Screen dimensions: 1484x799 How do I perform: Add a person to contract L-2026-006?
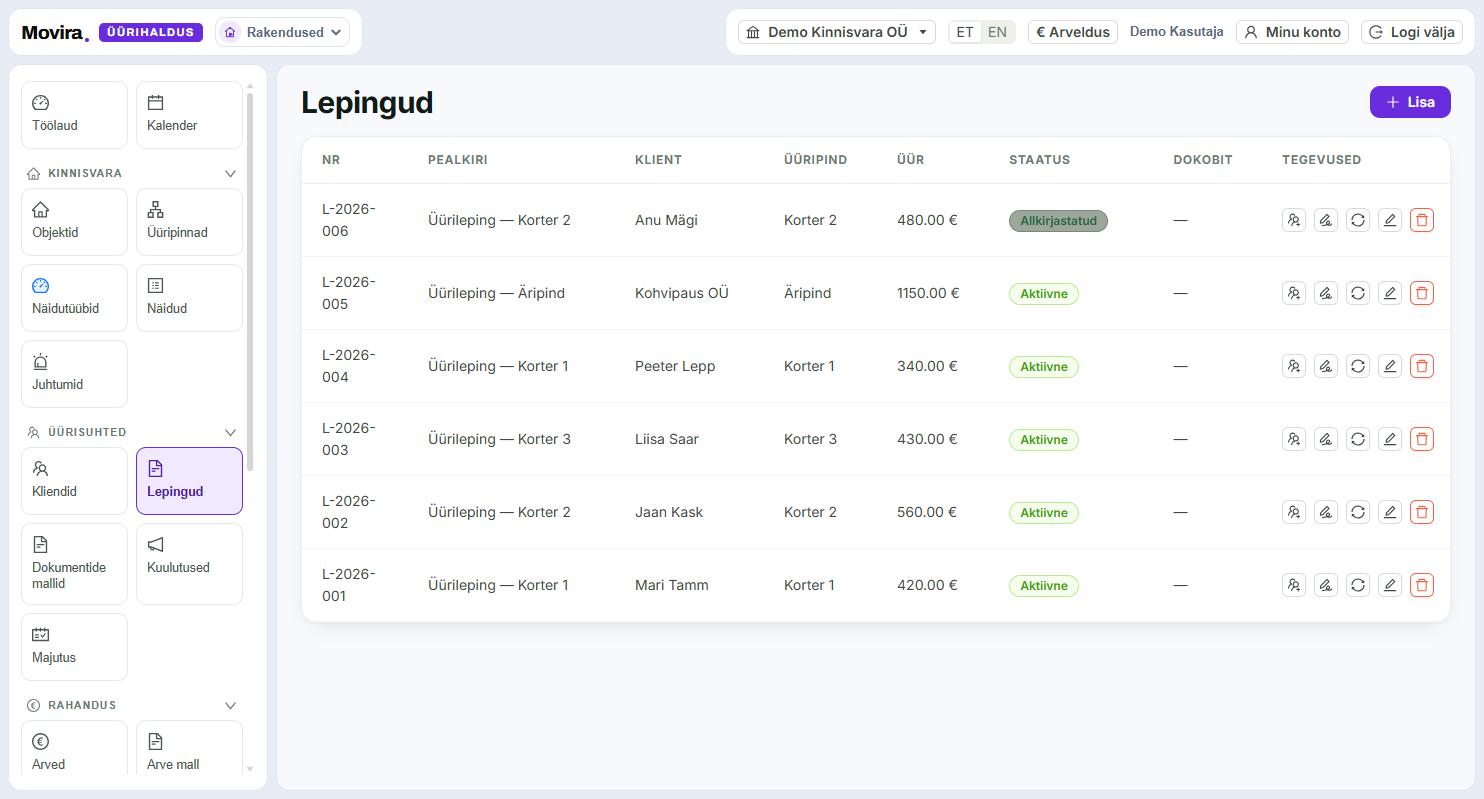[1294, 220]
